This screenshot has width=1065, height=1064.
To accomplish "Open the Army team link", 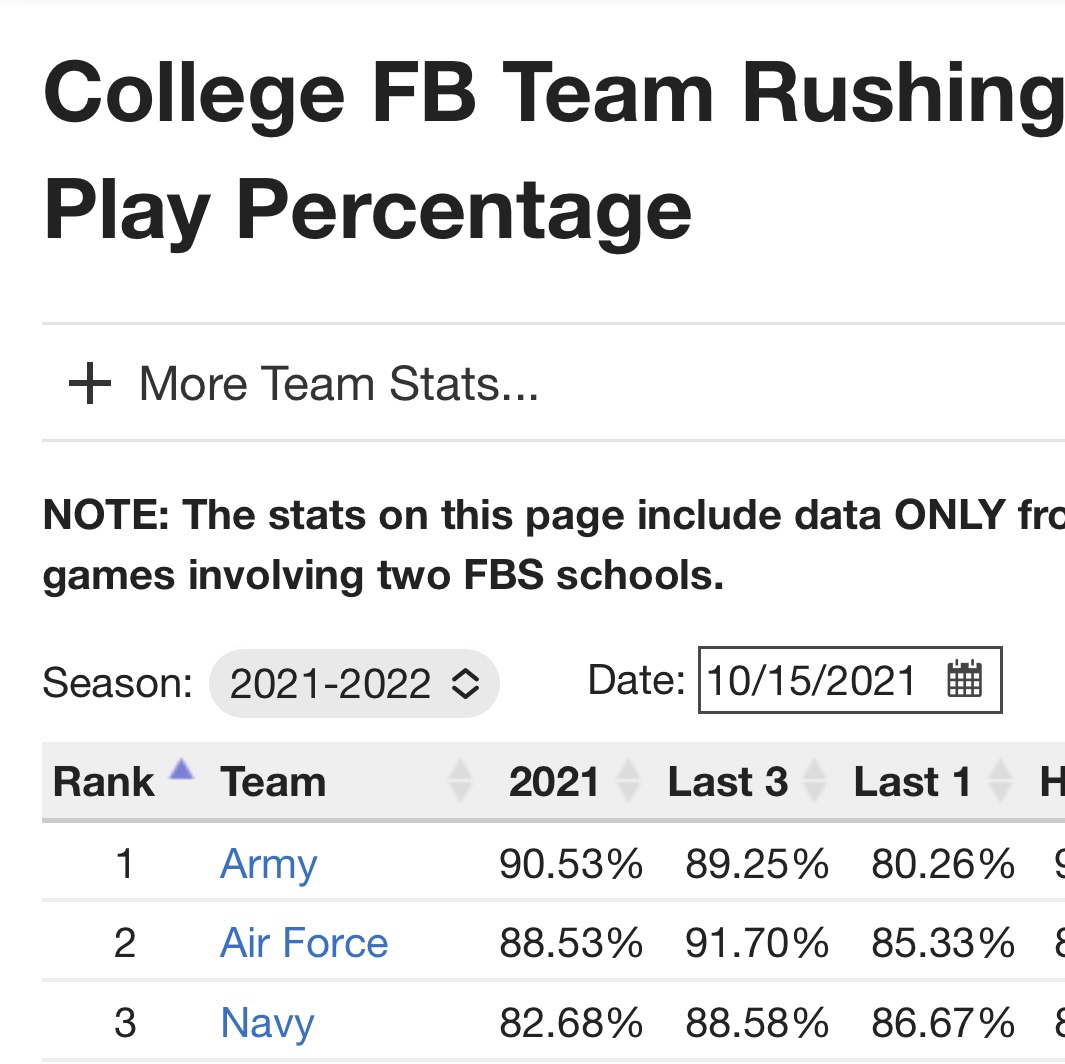I will [x=269, y=864].
